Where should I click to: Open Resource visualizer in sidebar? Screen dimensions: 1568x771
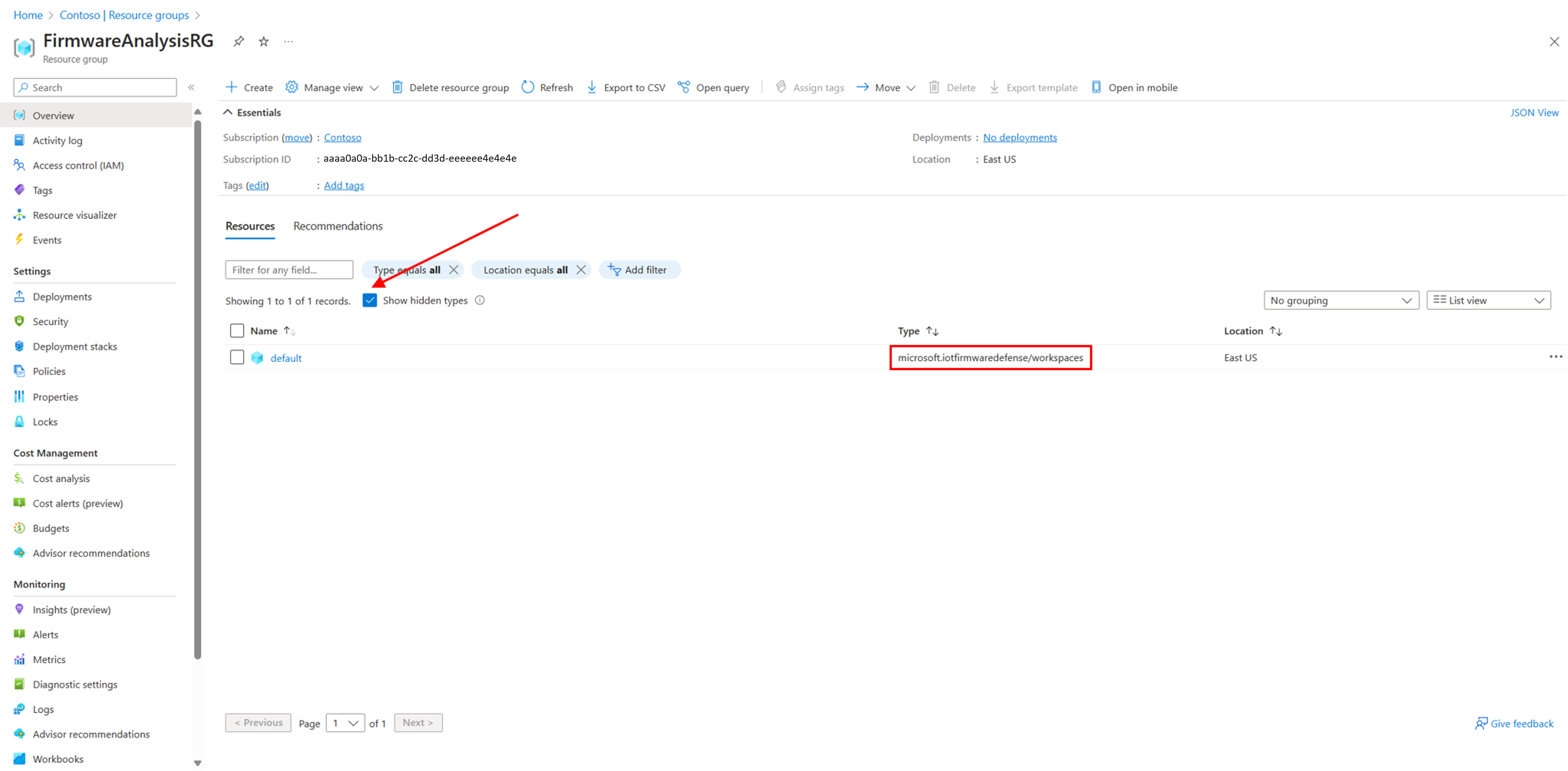click(x=74, y=215)
